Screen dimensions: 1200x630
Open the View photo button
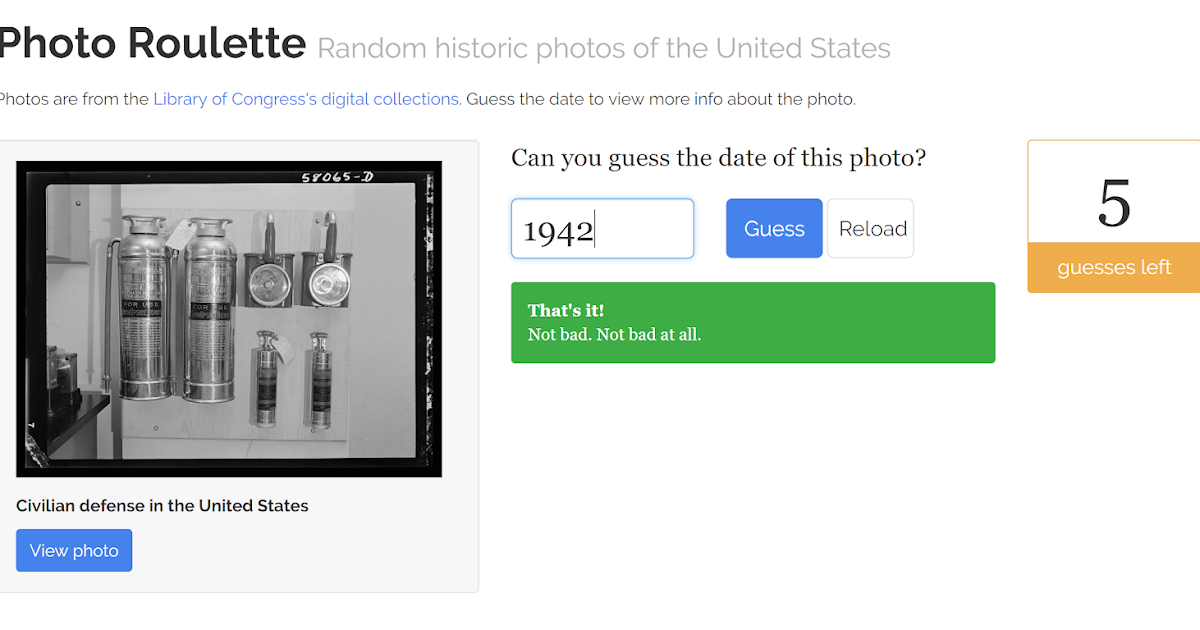pos(74,550)
